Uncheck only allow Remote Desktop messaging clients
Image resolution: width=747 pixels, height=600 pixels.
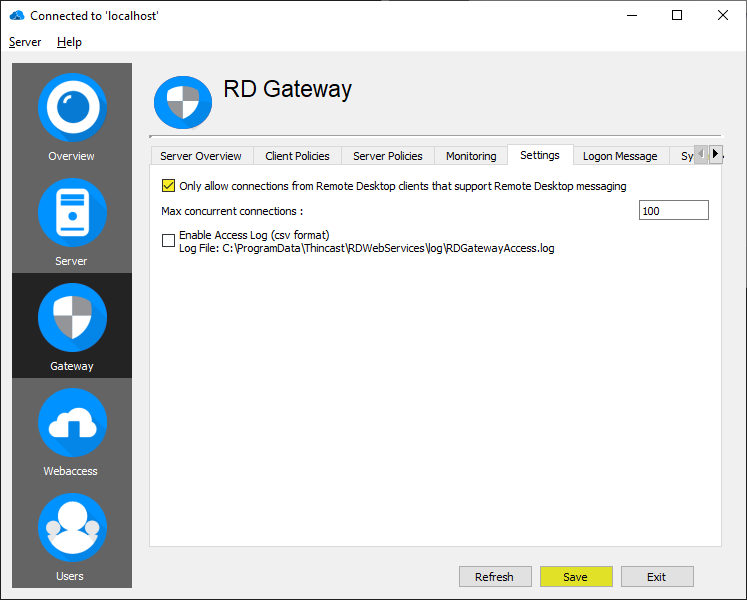click(168, 186)
